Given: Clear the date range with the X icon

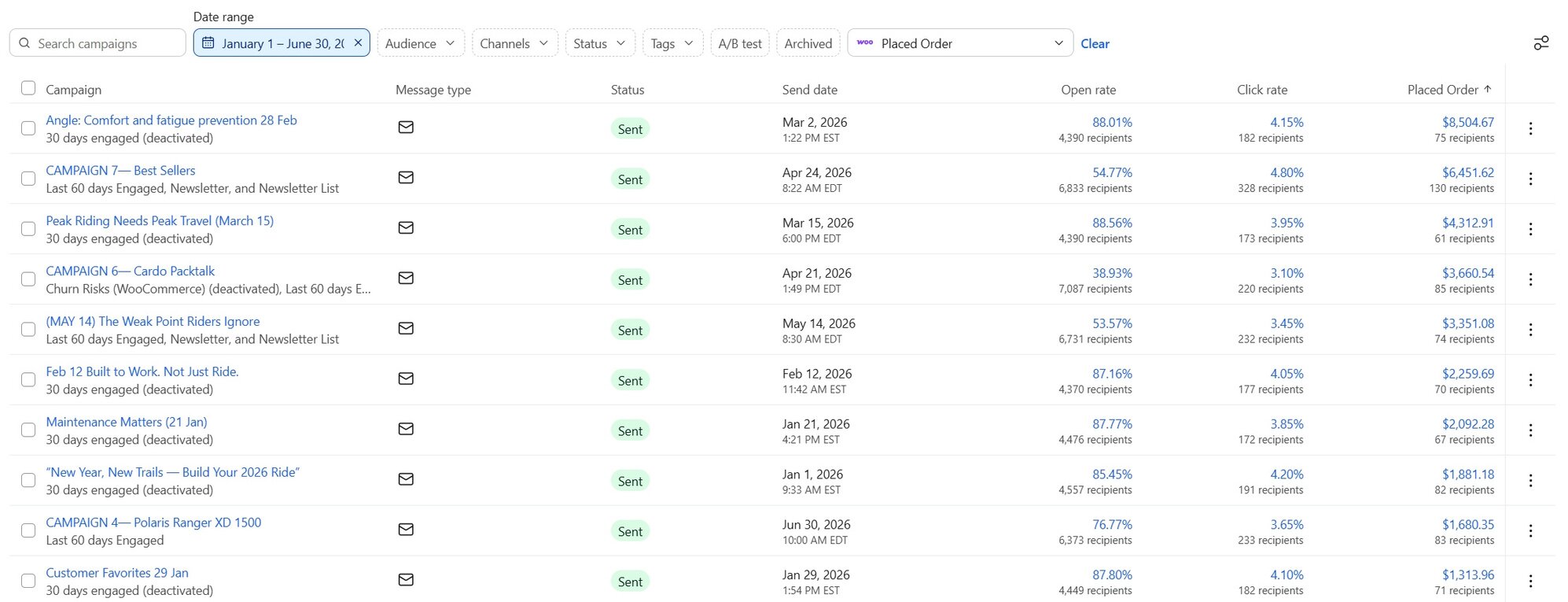Looking at the screenshot, I should point(358,43).
